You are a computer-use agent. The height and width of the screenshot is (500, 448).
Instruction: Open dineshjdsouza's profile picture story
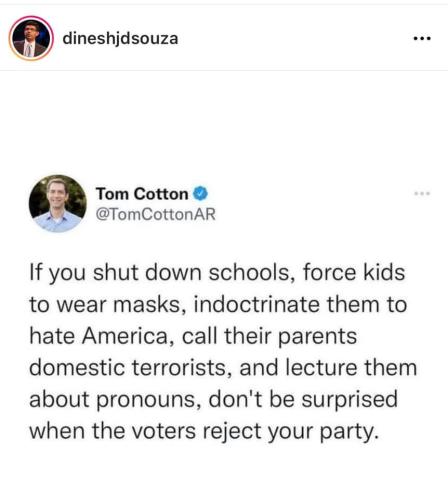(x=31, y=38)
